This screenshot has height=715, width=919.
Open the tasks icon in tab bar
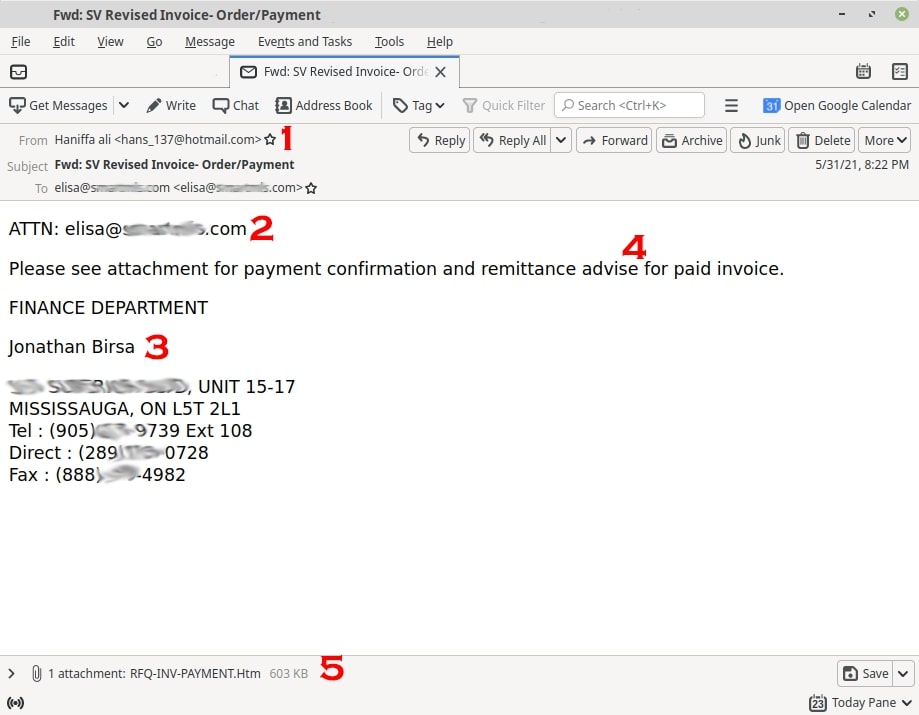point(899,71)
